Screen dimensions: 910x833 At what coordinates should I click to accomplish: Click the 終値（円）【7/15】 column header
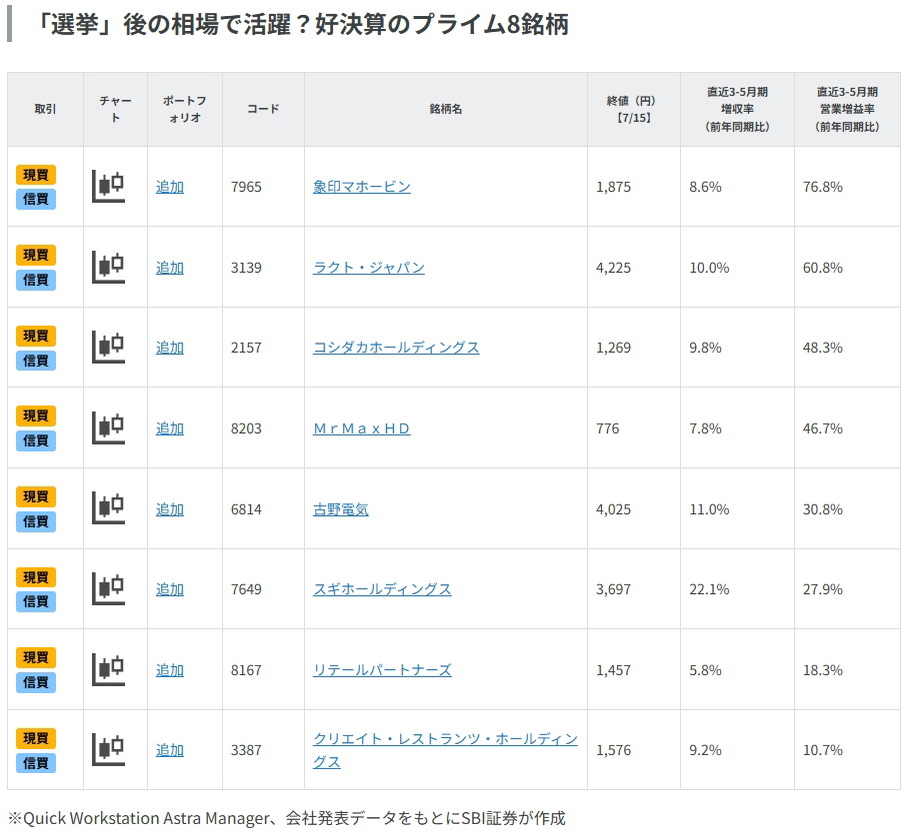[x=634, y=109]
